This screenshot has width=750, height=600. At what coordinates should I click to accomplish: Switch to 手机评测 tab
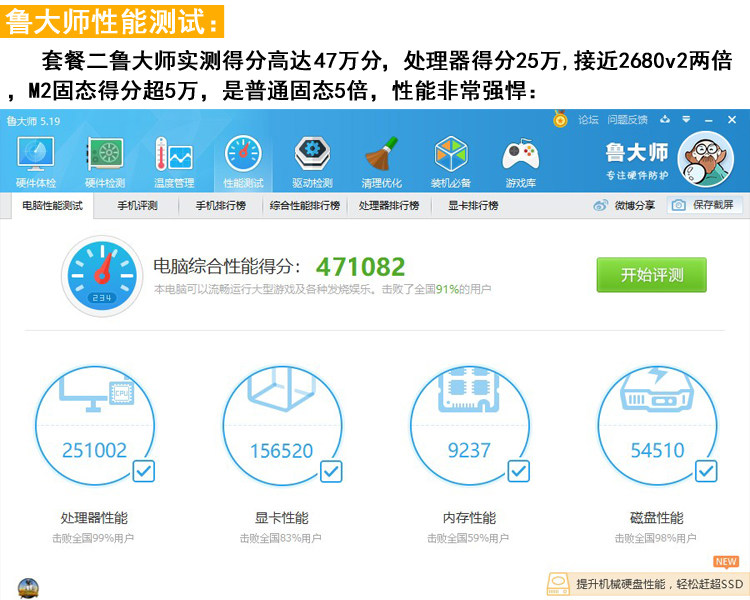tap(137, 206)
